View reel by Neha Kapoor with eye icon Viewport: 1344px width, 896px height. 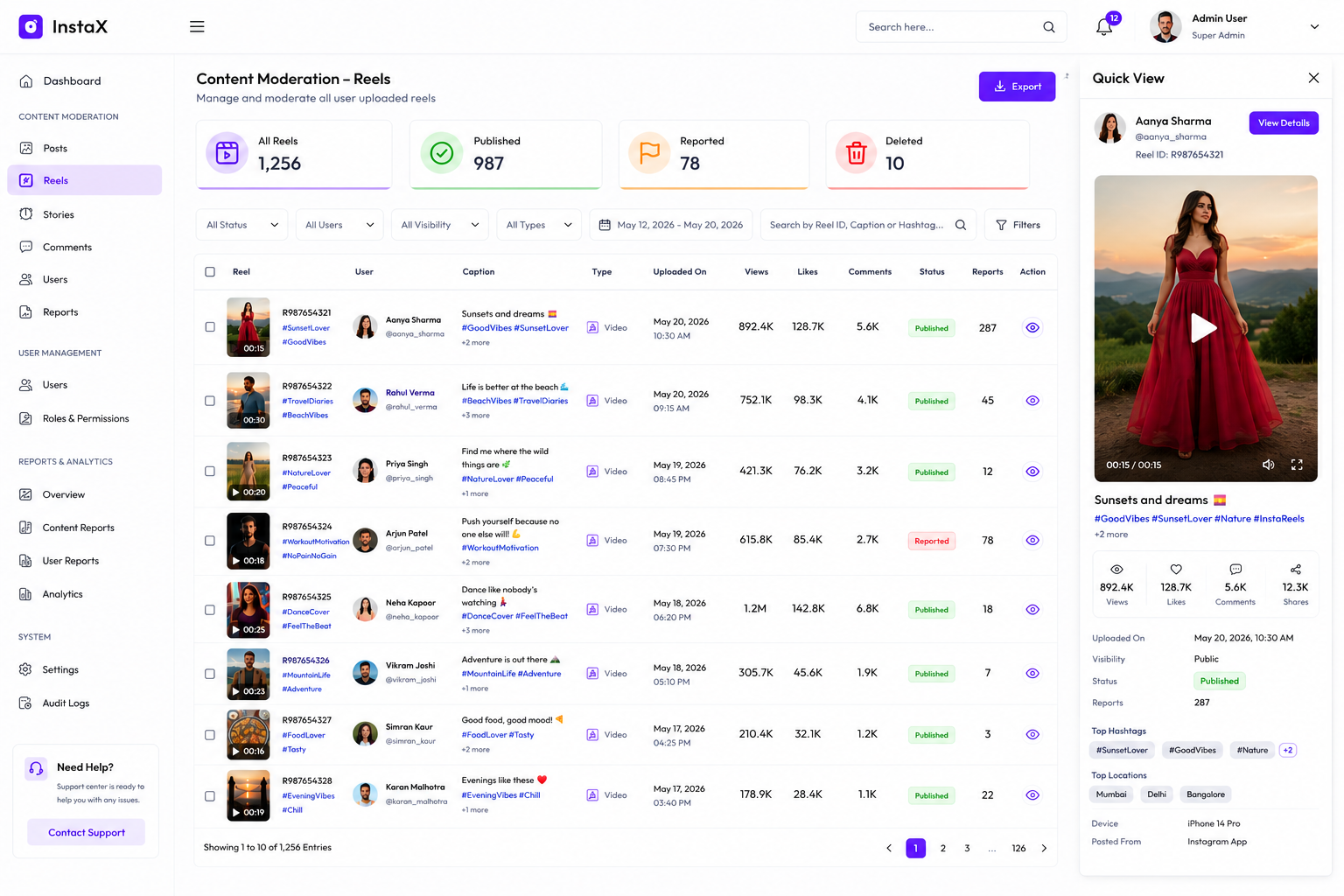(1032, 610)
